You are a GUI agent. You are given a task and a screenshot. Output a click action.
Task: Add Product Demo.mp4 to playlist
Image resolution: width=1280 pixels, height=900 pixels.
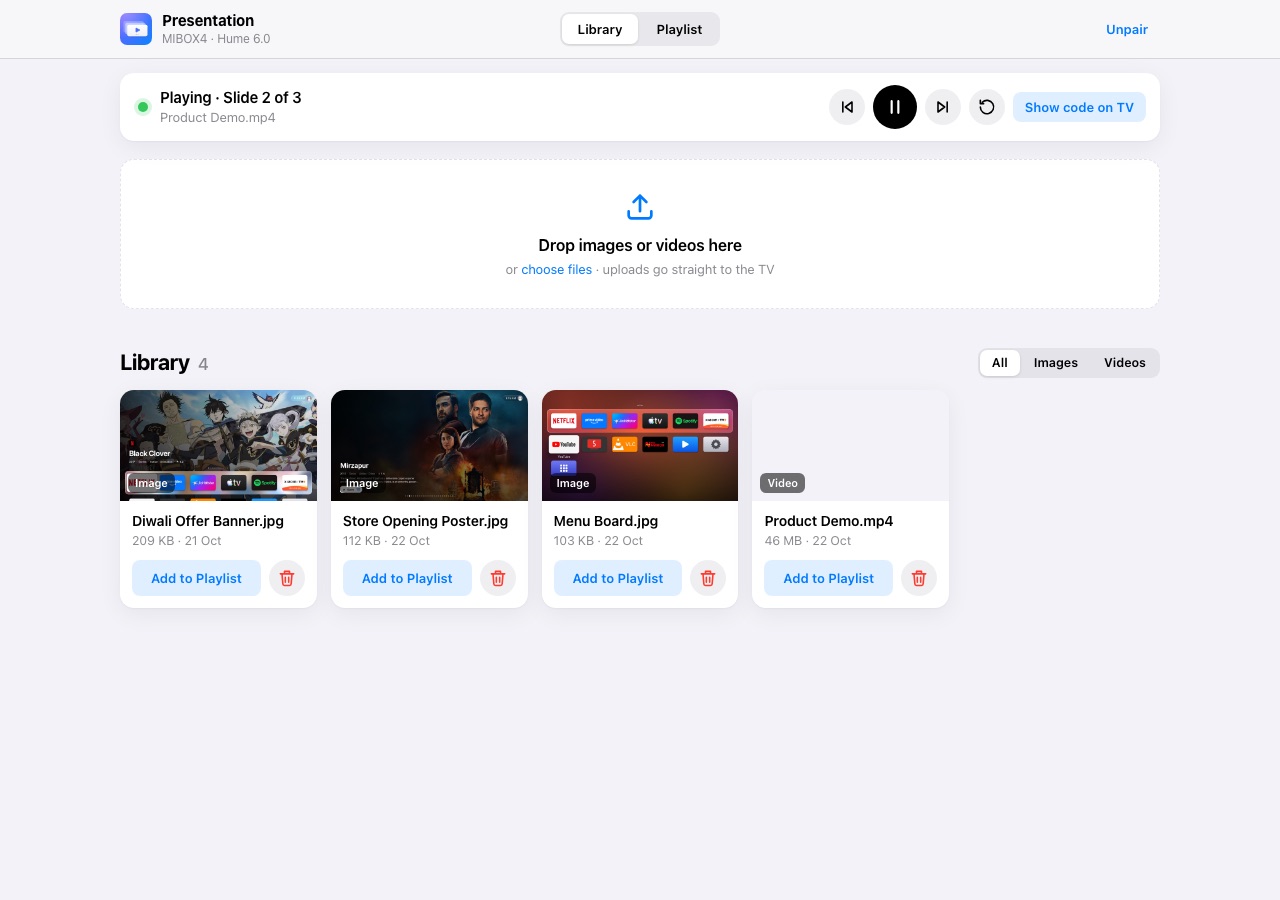829,578
